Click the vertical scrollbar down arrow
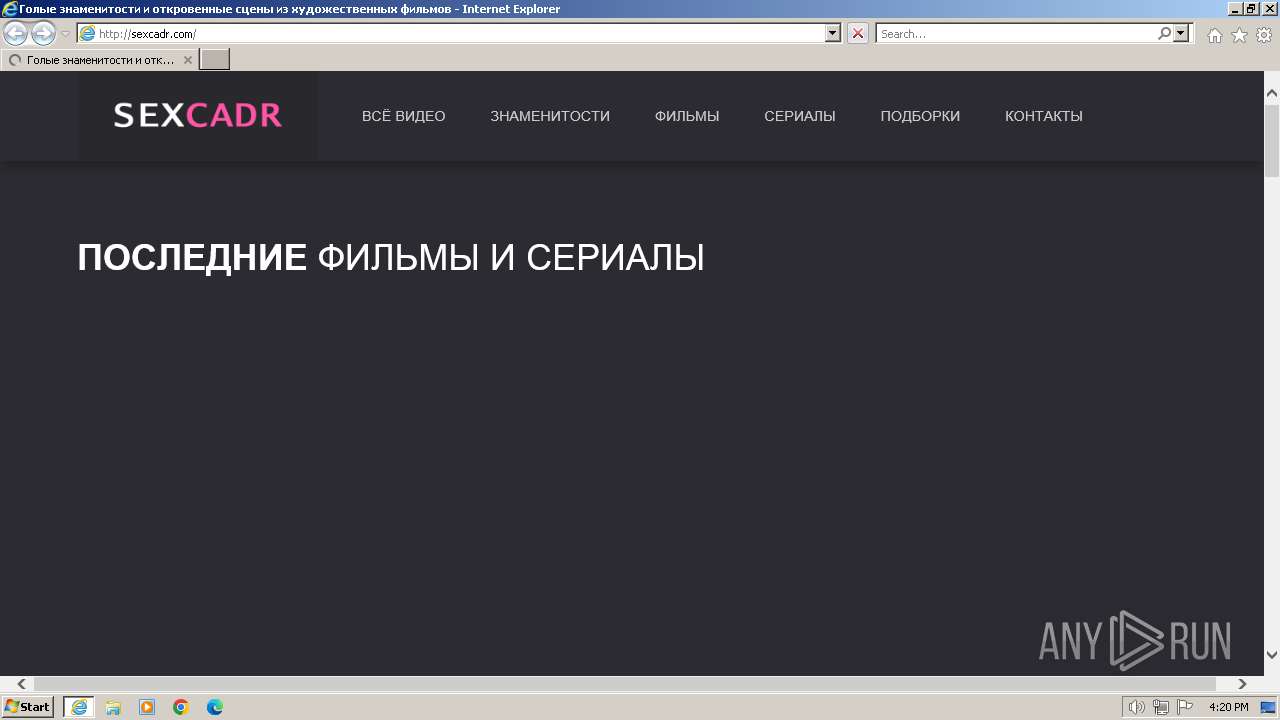Image resolution: width=1280 pixels, height=720 pixels. [1272, 655]
